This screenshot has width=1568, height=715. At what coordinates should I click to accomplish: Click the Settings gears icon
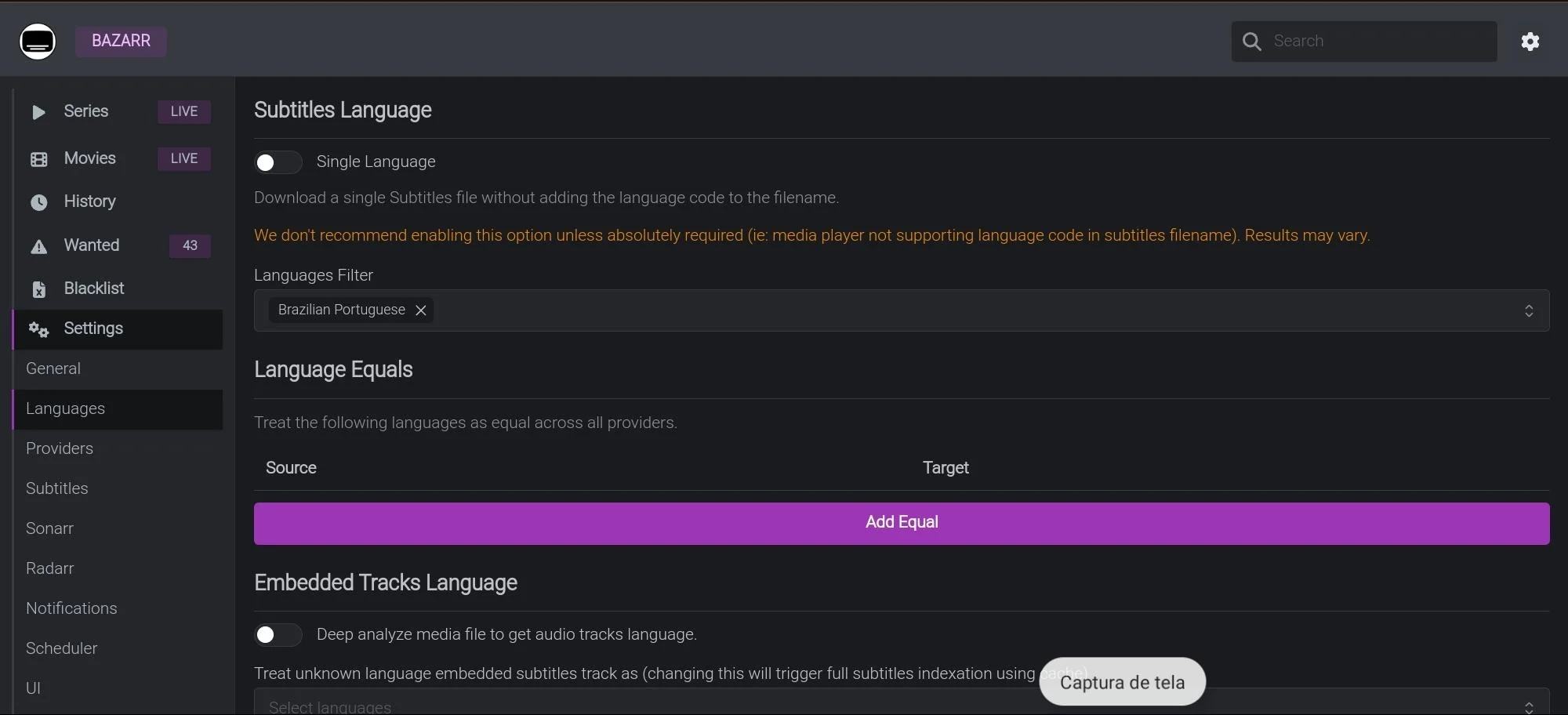(x=38, y=329)
